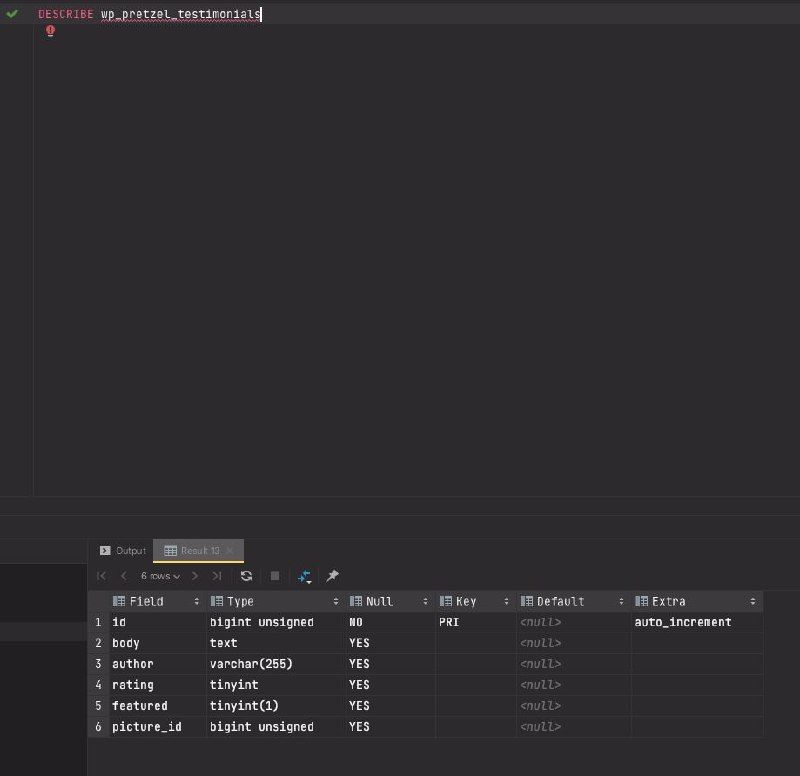Reload the result page
Image resolution: width=800 pixels, height=776 pixels.
click(x=246, y=576)
